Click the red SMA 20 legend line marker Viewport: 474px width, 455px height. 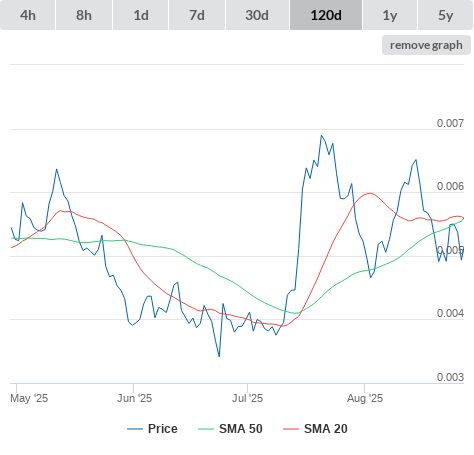point(291,429)
